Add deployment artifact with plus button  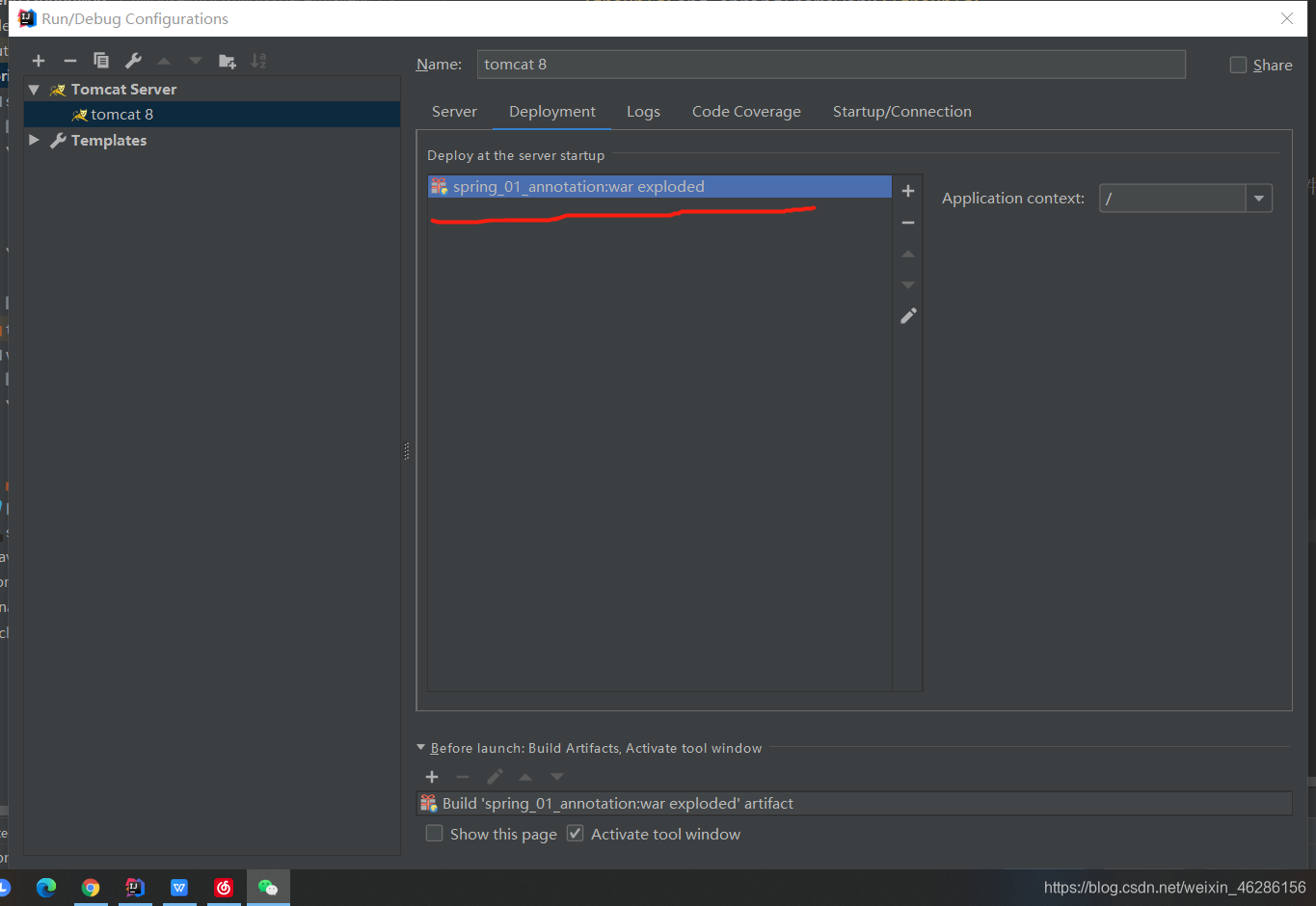[908, 191]
